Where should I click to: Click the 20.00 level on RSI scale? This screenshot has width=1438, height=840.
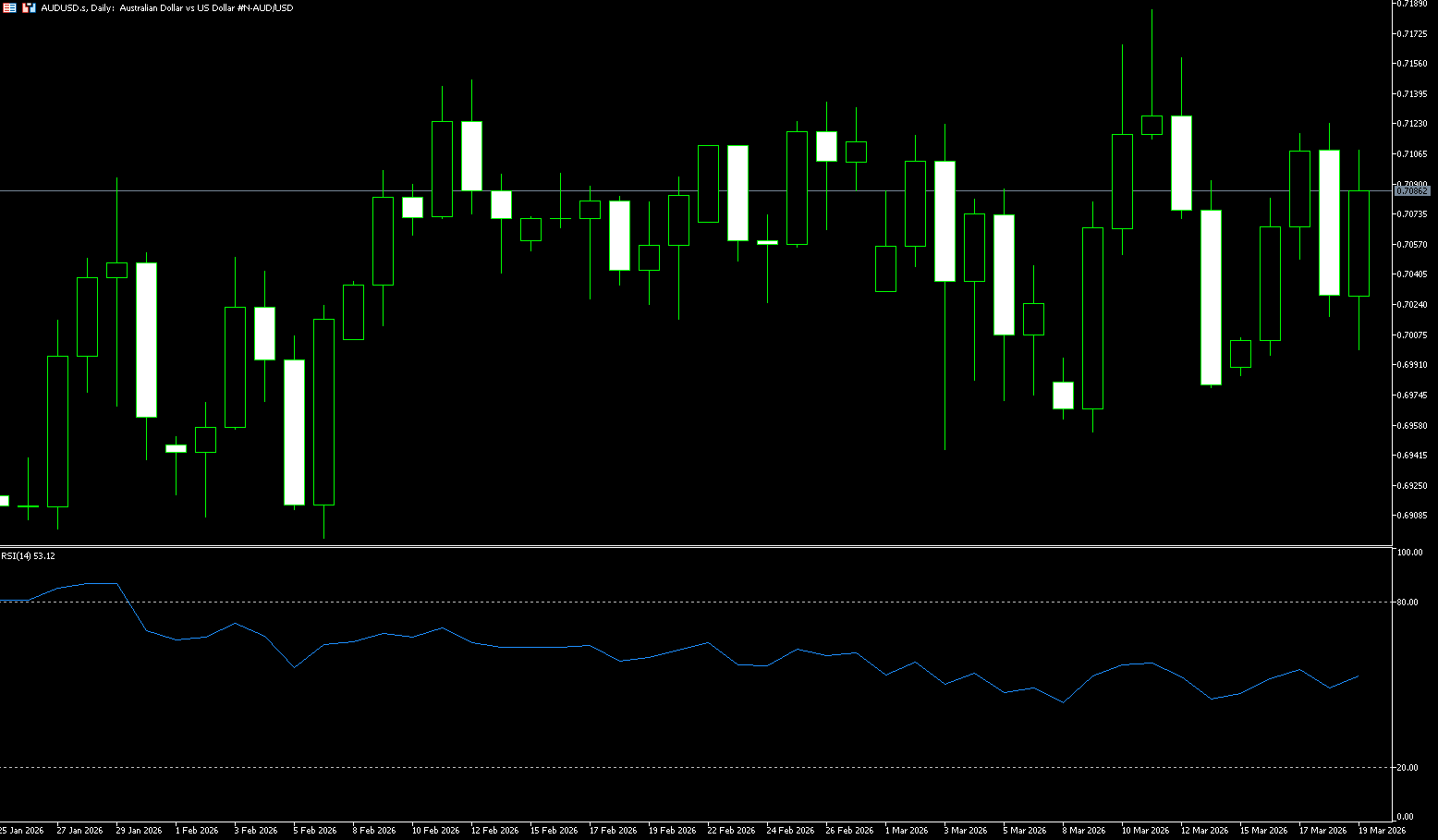(1408, 768)
